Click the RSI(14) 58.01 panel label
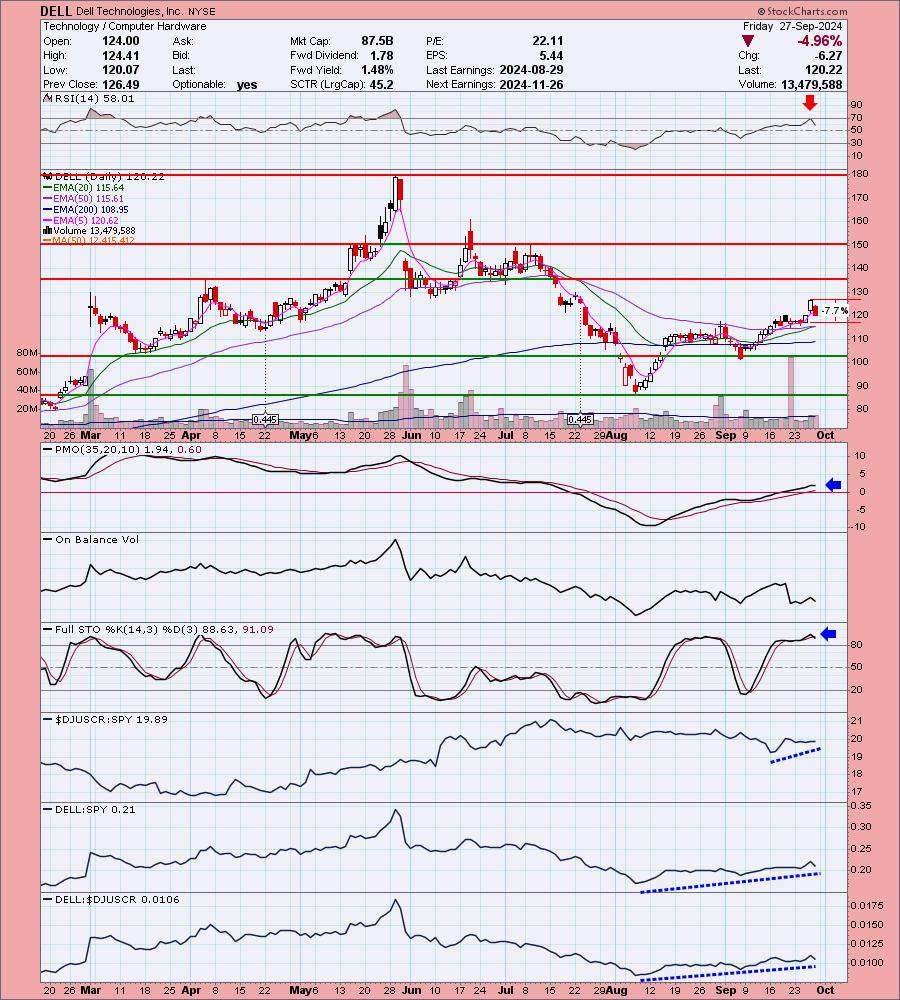The height and width of the screenshot is (1000, 900). [94, 99]
